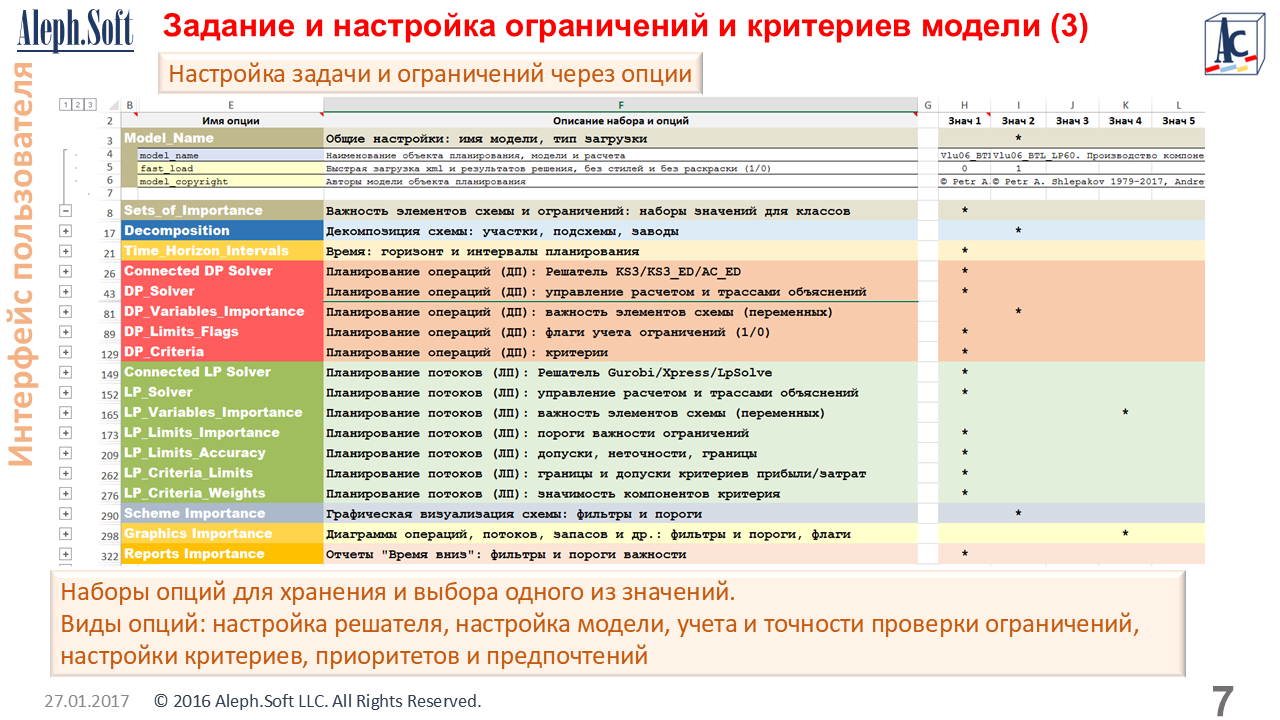Select row number 290 header

coord(109,514)
